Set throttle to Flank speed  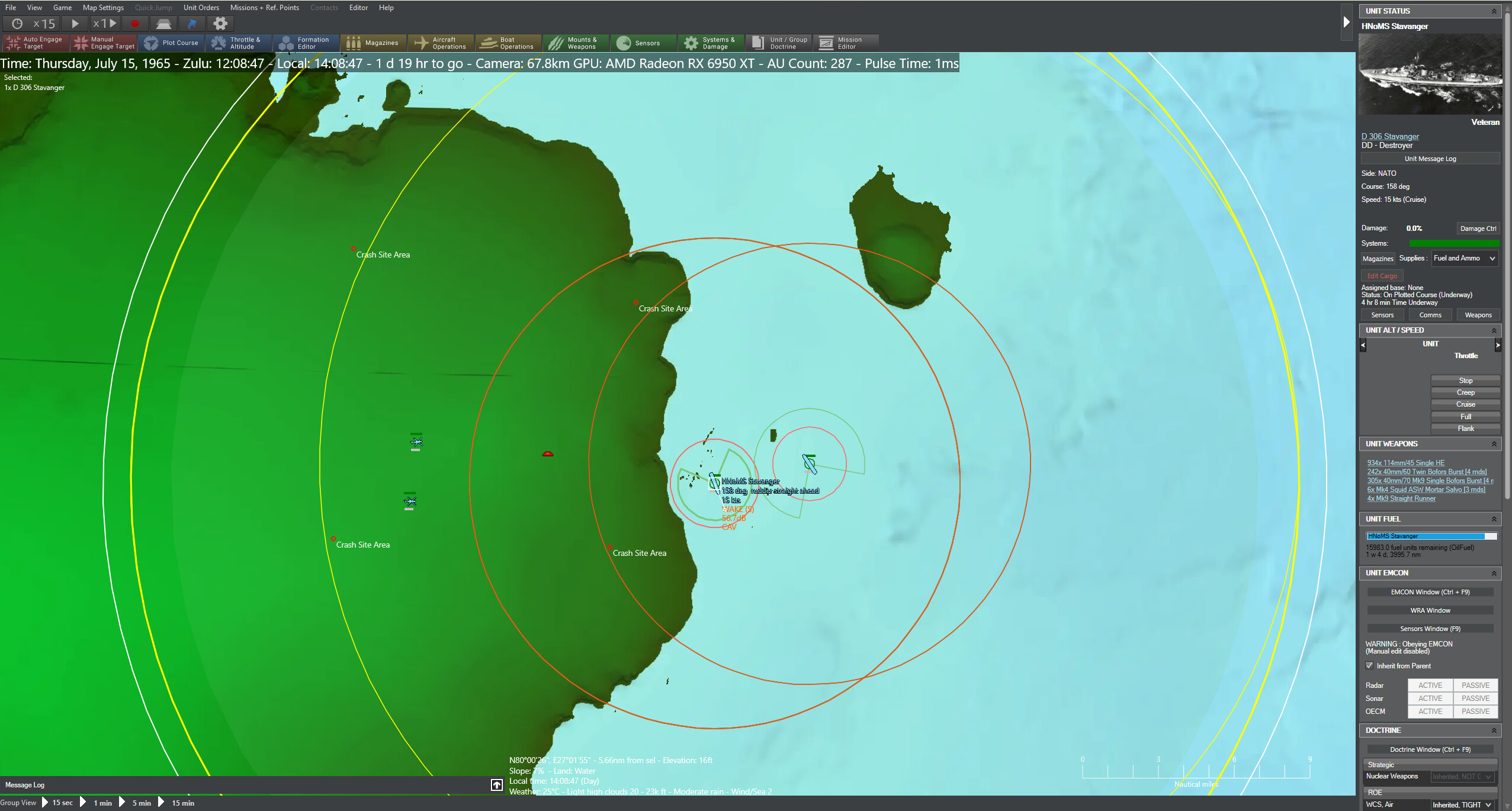pyautogui.click(x=1465, y=428)
